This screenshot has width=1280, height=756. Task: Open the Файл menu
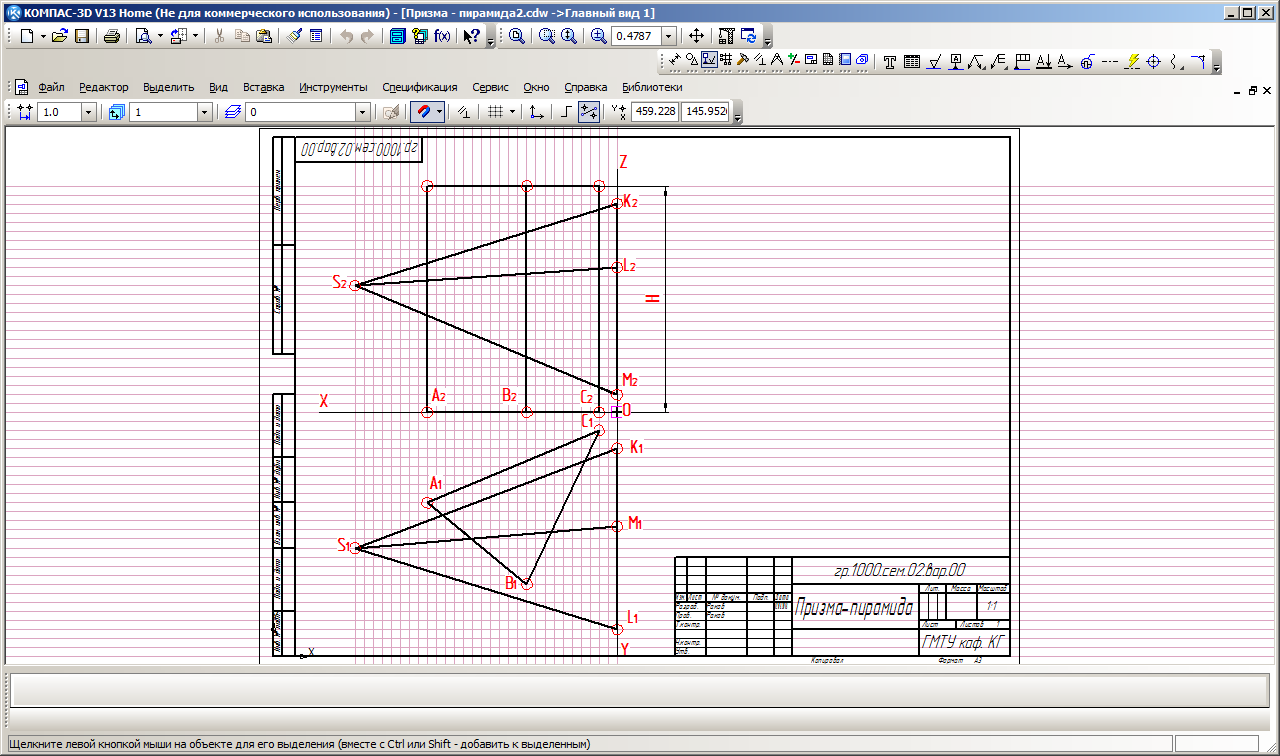[x=51, y=87]
